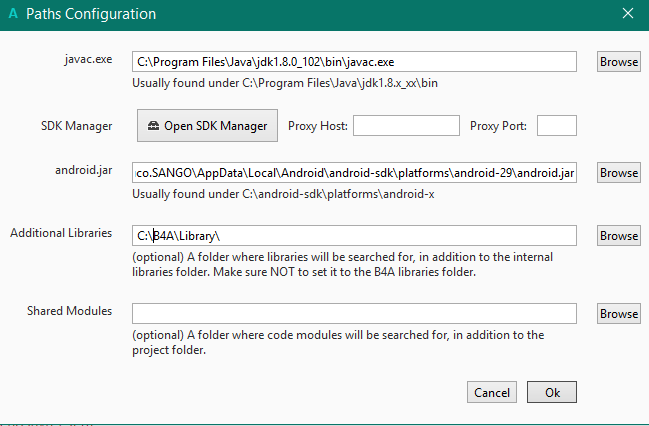The height and width of the screenshot is (426, 649).
Task: Browse for the javac.exe file
Action: pos(618,62)
